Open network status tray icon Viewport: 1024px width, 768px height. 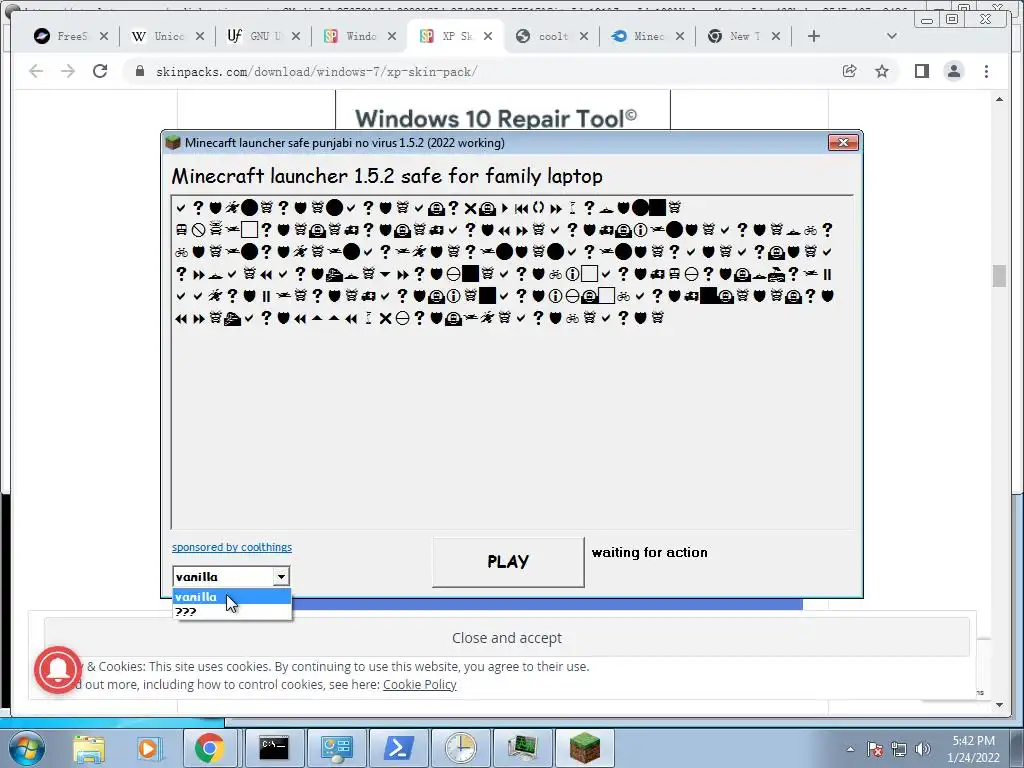tap(899, 749)
